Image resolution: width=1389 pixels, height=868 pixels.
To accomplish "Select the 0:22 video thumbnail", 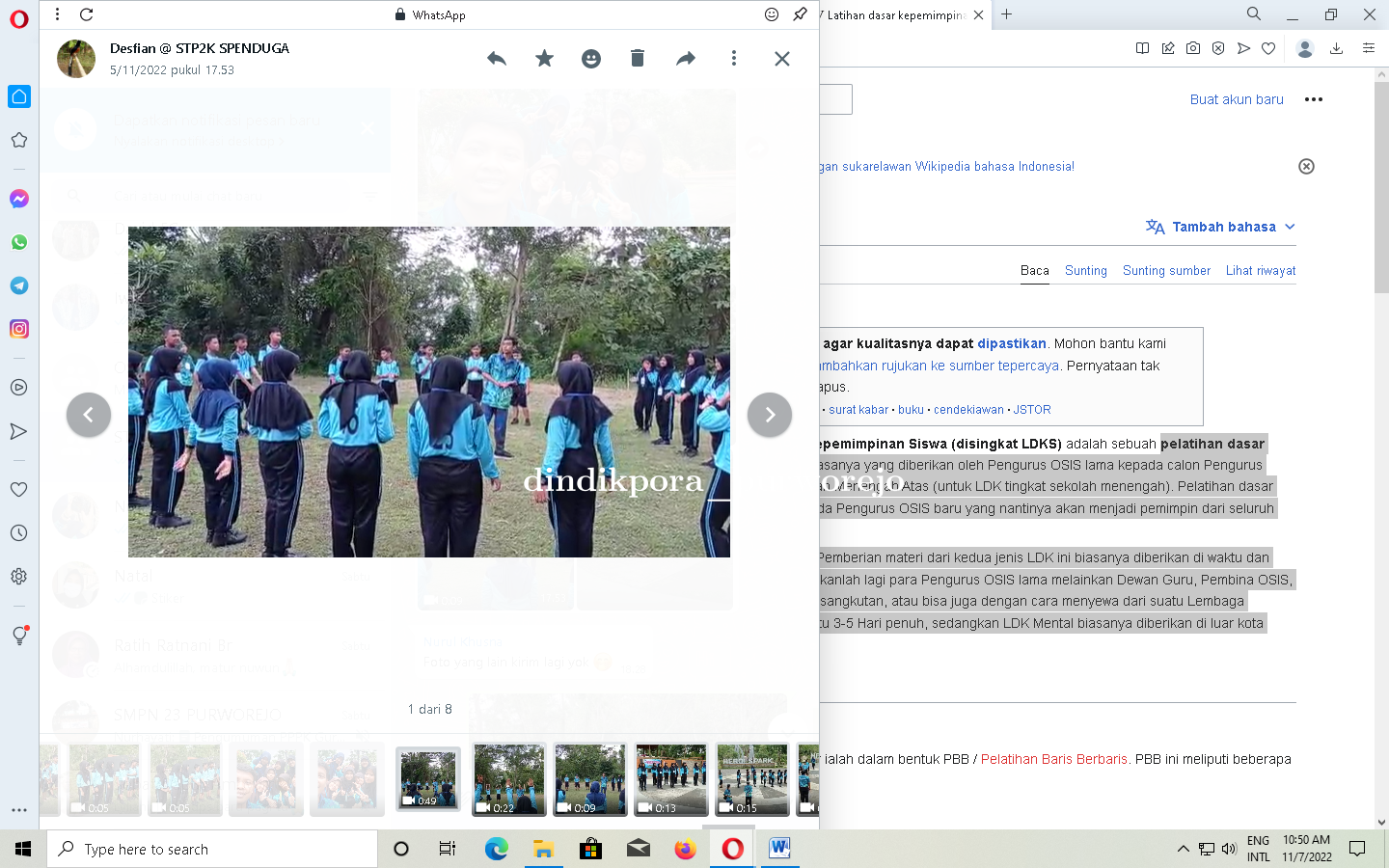I will pyautogui.click(x=509, y=779).
